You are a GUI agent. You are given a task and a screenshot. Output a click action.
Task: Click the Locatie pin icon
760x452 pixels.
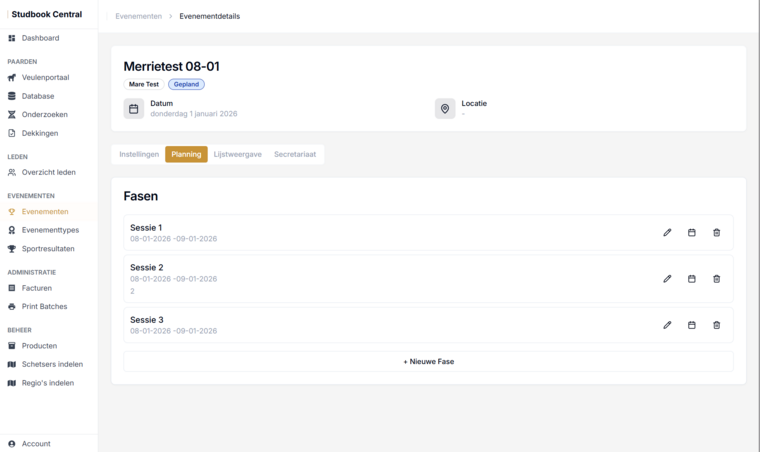click(x=445, y=109)
